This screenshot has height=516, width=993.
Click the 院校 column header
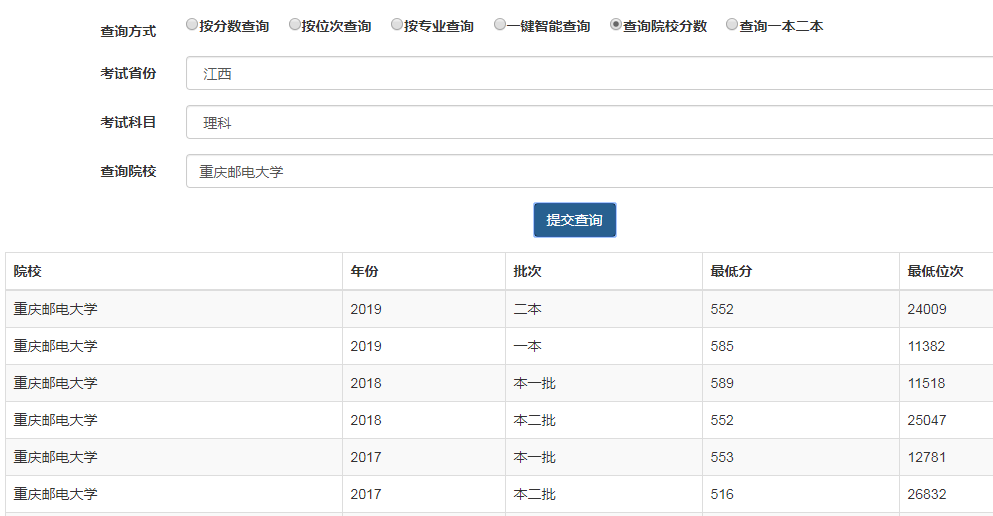28,272
